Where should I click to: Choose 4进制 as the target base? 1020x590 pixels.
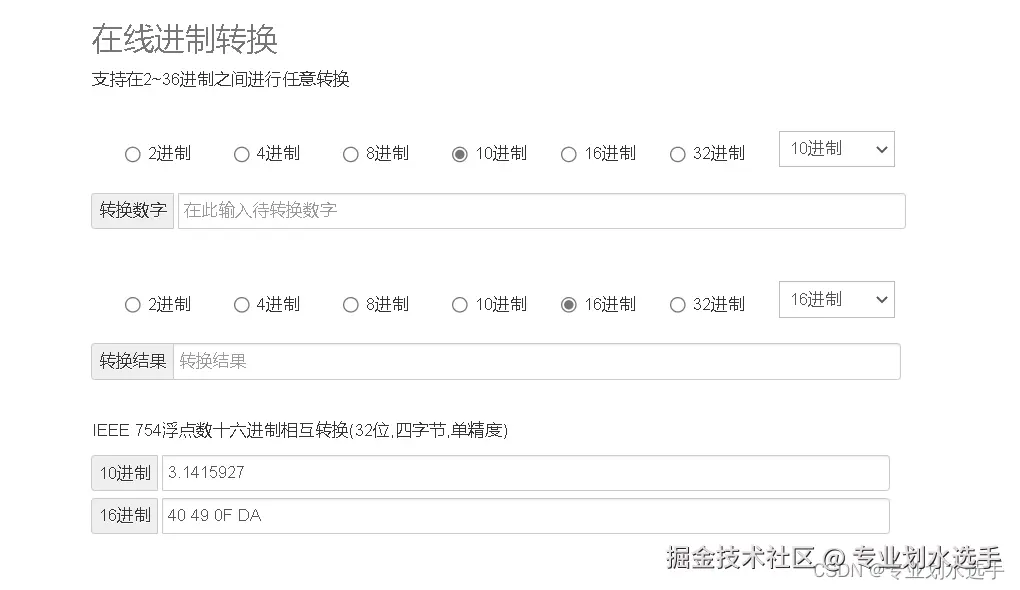point(242,305)
